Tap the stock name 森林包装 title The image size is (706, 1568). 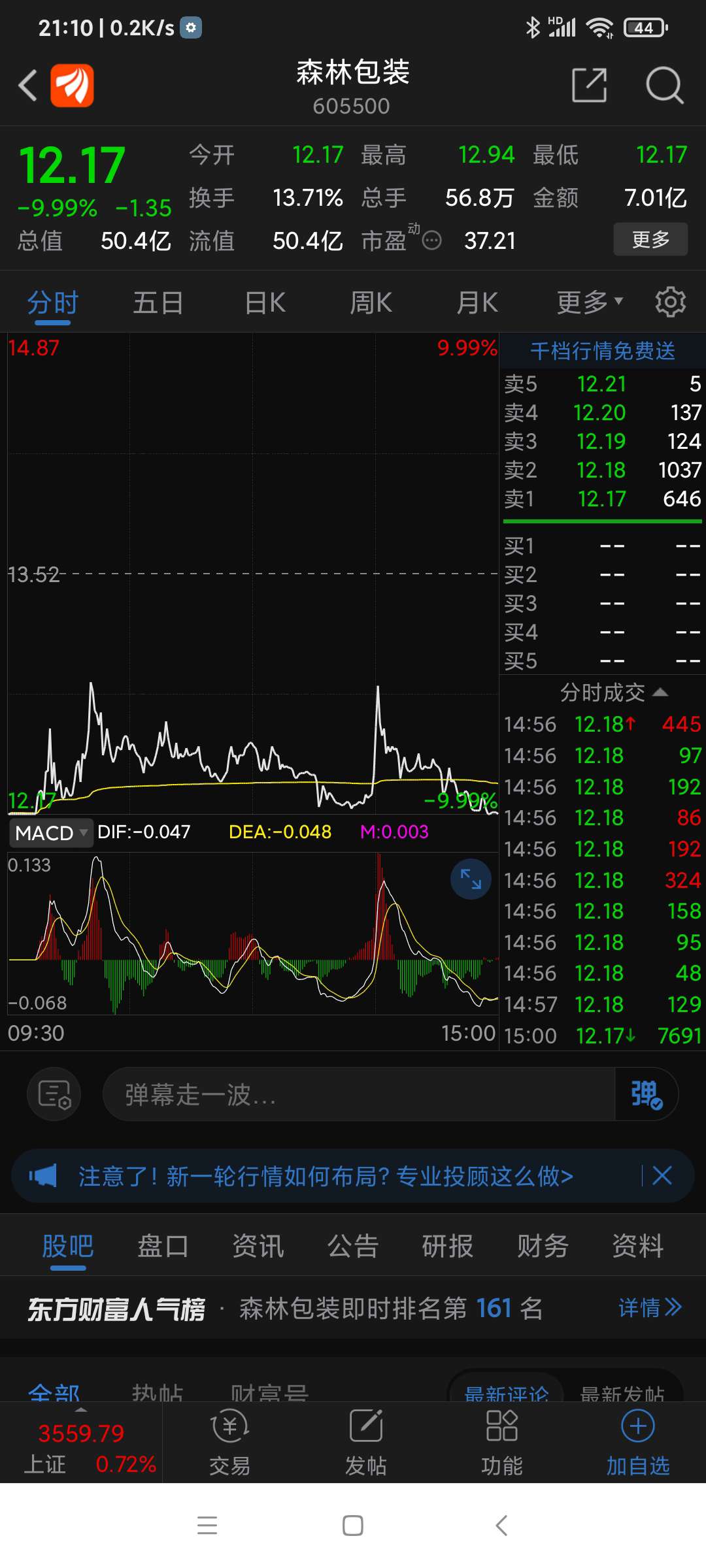tap(353, 73)
